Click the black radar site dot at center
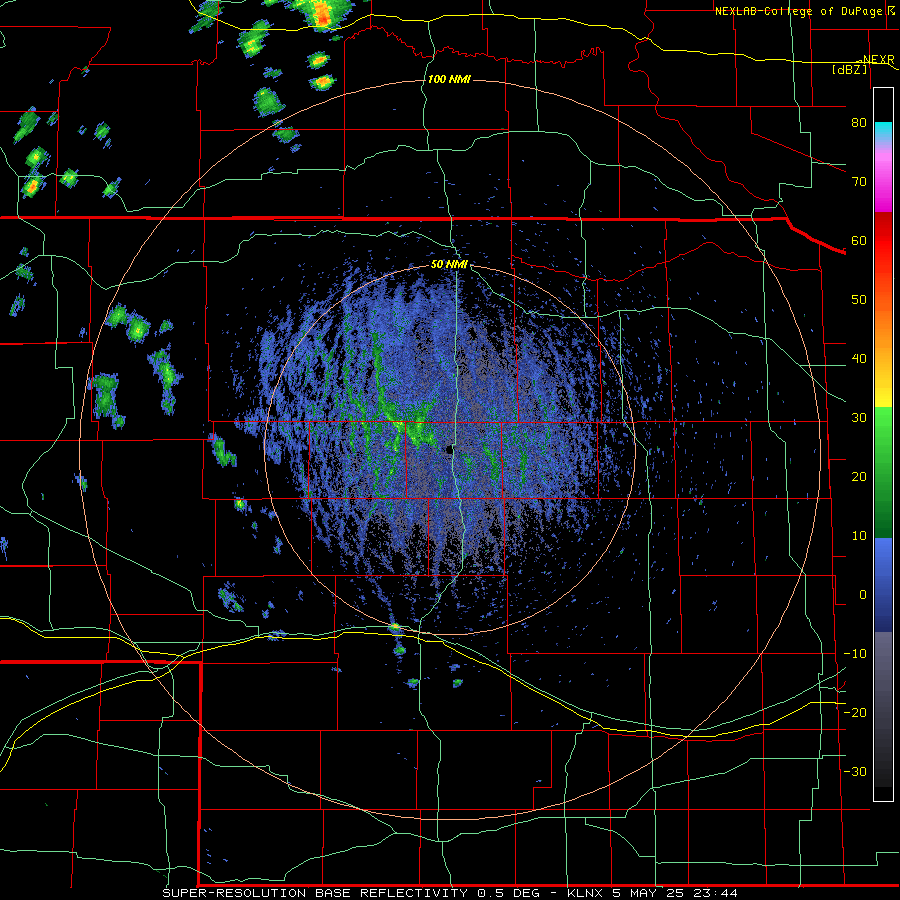Viewport: 900px width, 900px height. [x=449, y=451]
